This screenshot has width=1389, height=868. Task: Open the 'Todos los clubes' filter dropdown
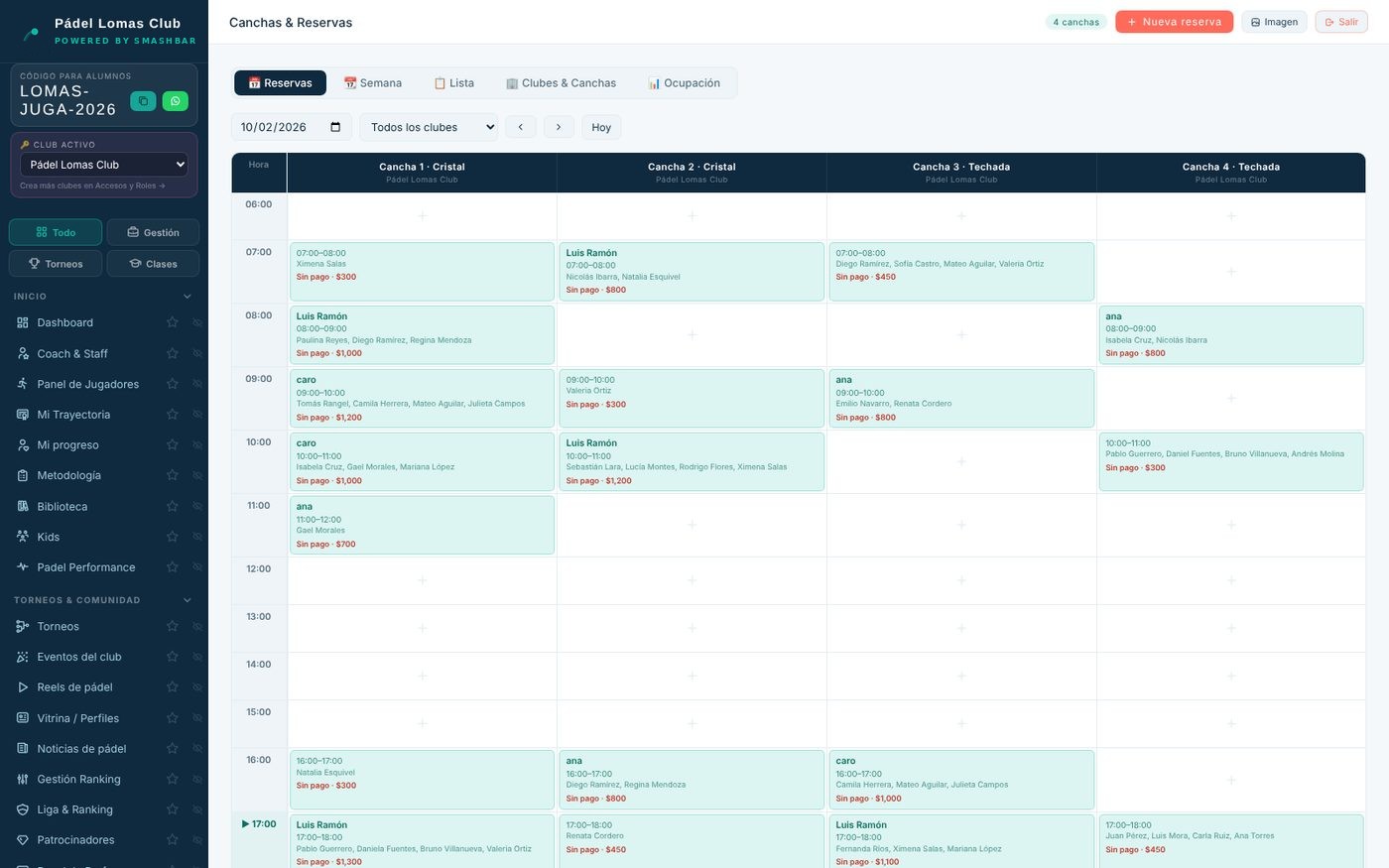(x=429, y=127)
